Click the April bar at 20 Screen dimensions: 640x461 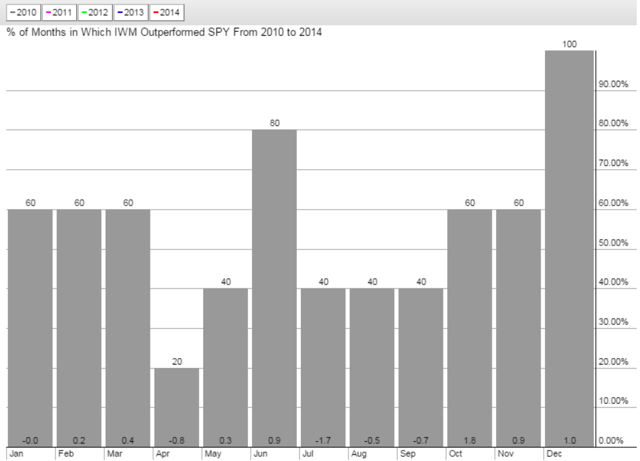tap(177, 408)
